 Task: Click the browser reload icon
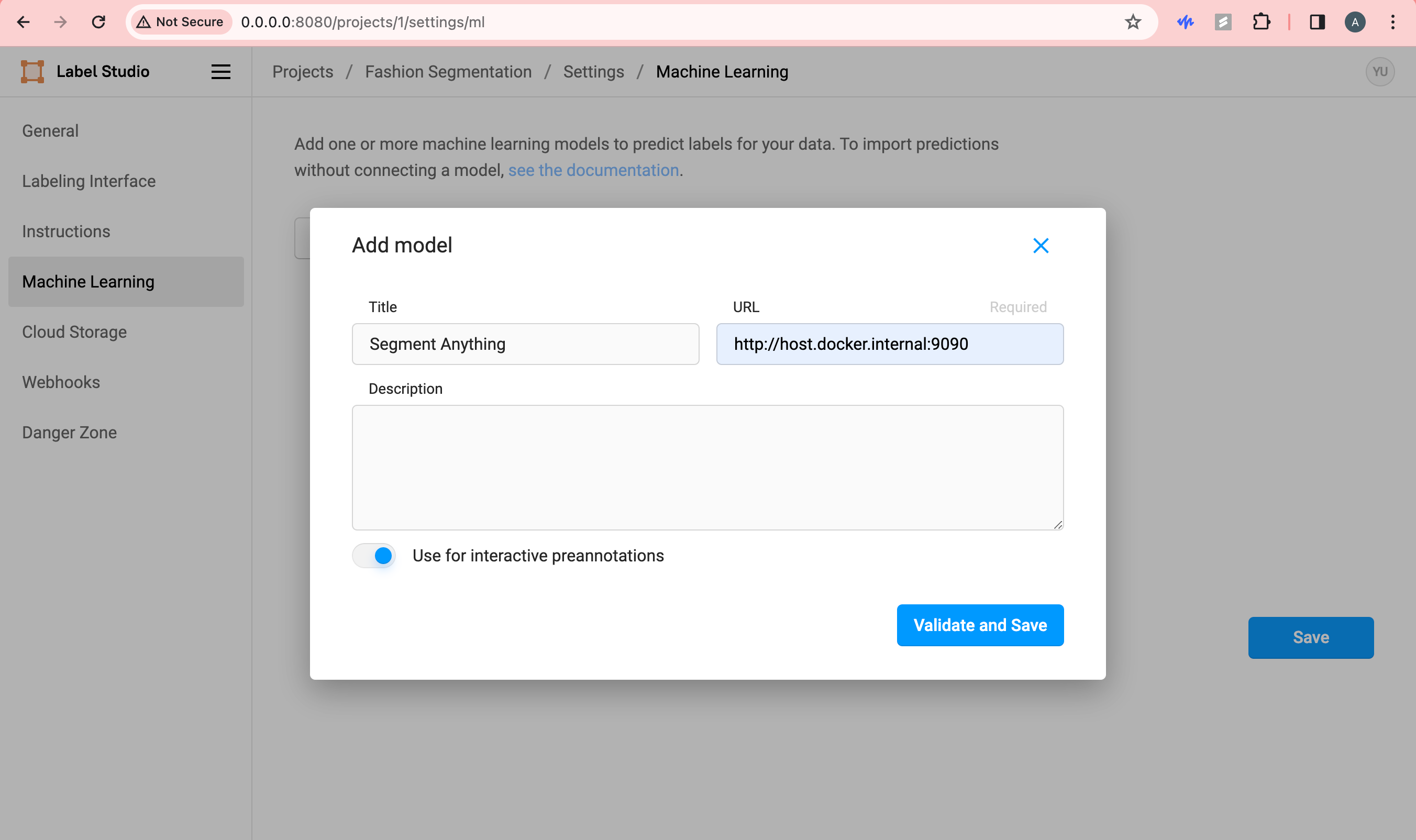click(x=98, y=22)
